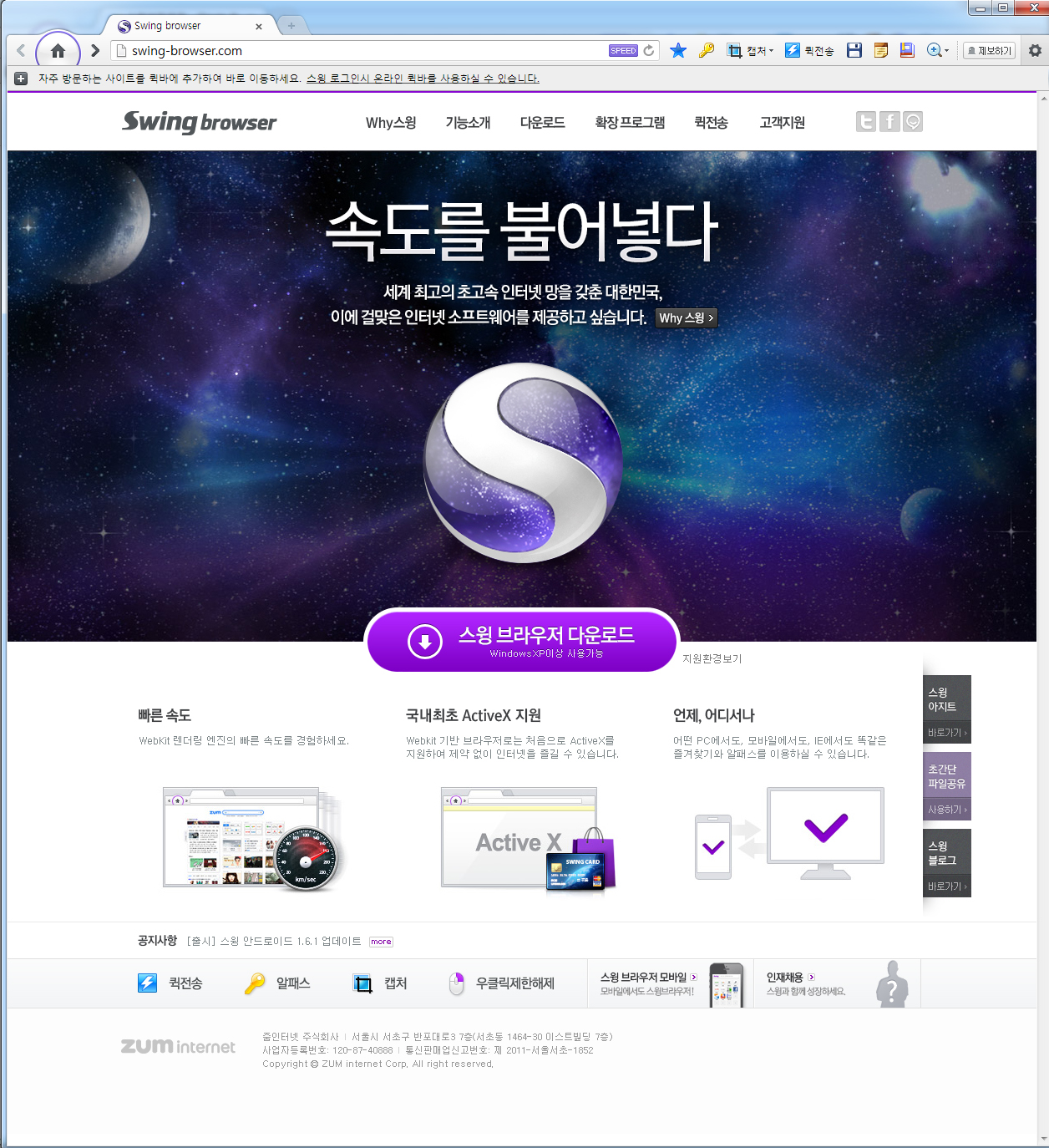Screen dimensions: 1049x1148
Task: Click the footer 알패스 key icon
Action: [255, 983]
